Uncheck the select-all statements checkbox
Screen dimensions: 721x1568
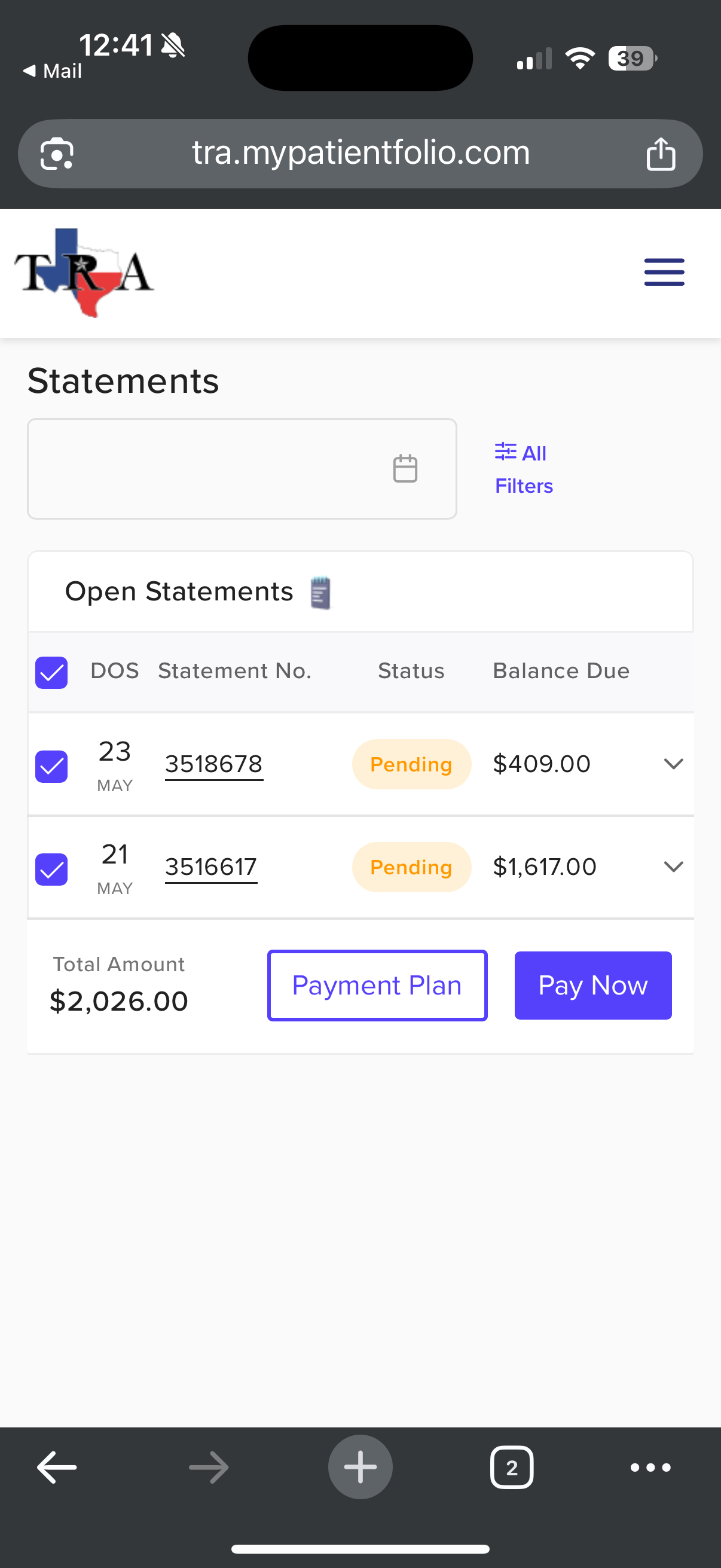tap(51, 673)
